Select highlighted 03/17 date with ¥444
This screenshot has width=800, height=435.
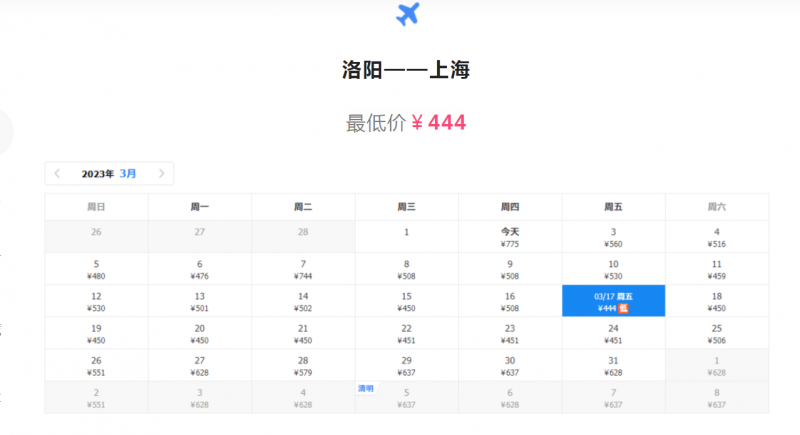pyautogui.click(x=613, y=301)
